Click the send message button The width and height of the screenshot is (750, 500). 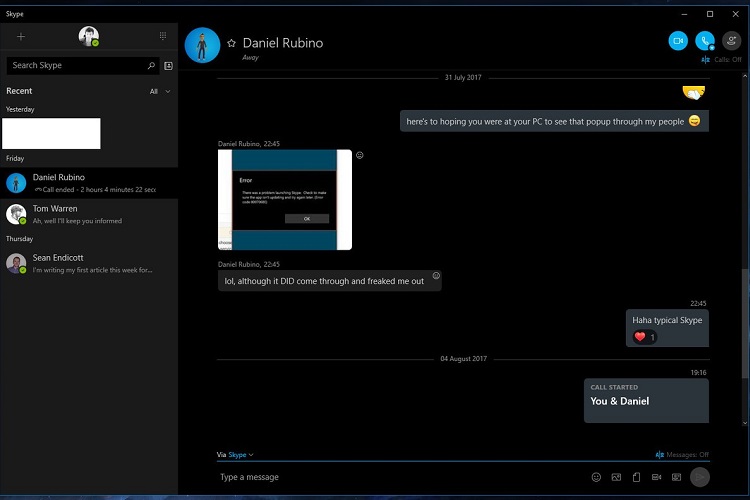click(x=700, y=477)
